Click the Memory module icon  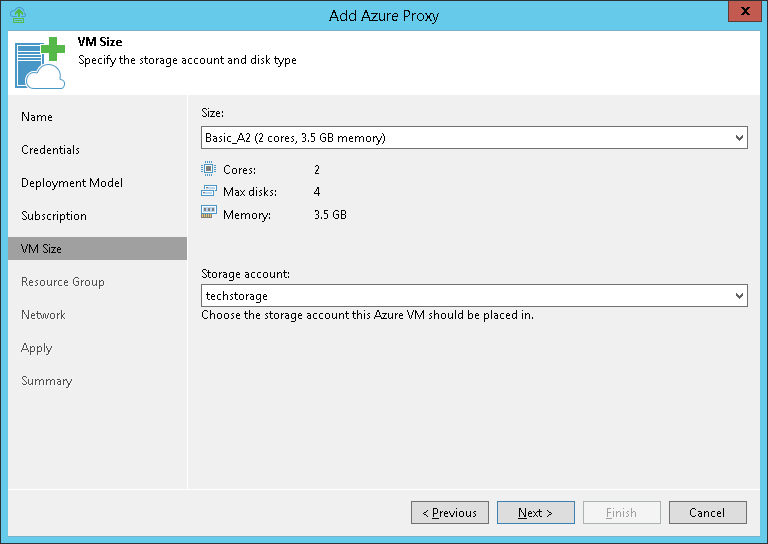tap(208, 213)
